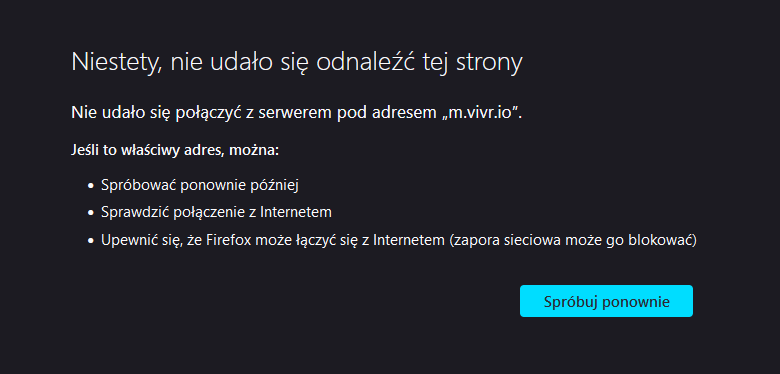The width and height of the screenshot is (780, 374).
Task: Click the bullet dot before 'Upewnić się'
Action: point(91,241)
